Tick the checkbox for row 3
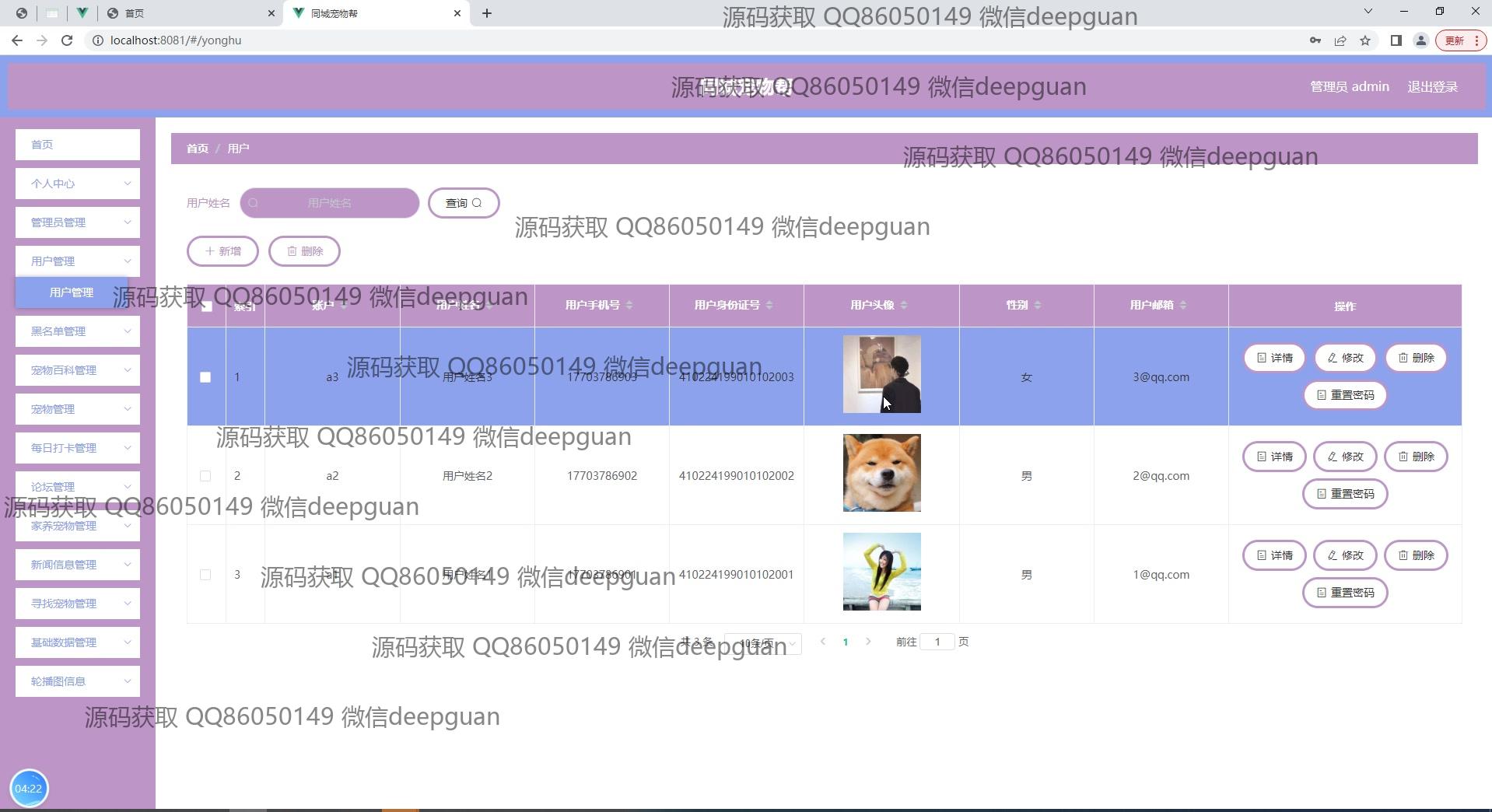The image size is (1492, 812). tap(205, 575)
